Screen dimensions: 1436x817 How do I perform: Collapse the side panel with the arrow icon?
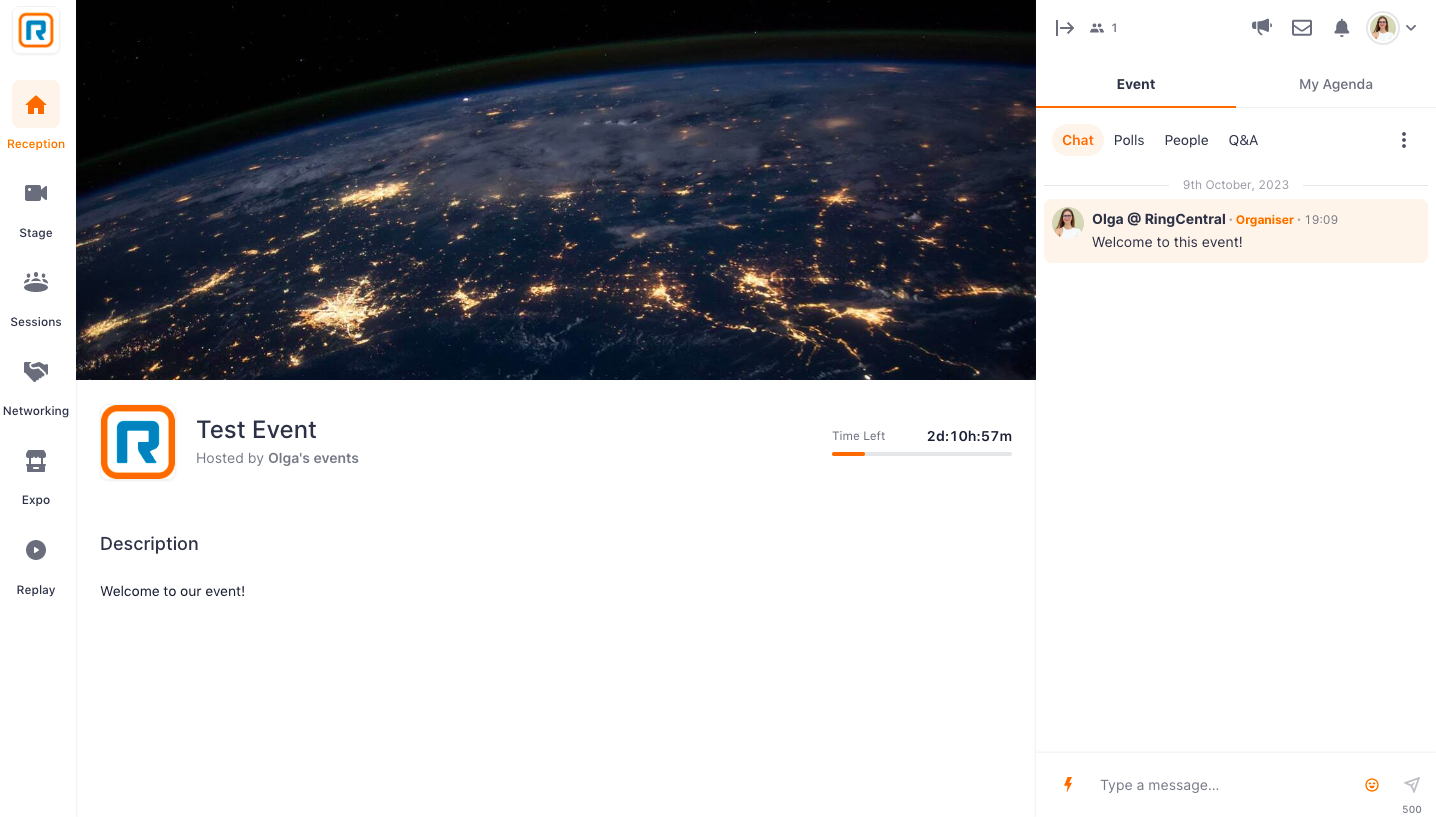[x=1065, y=28]
